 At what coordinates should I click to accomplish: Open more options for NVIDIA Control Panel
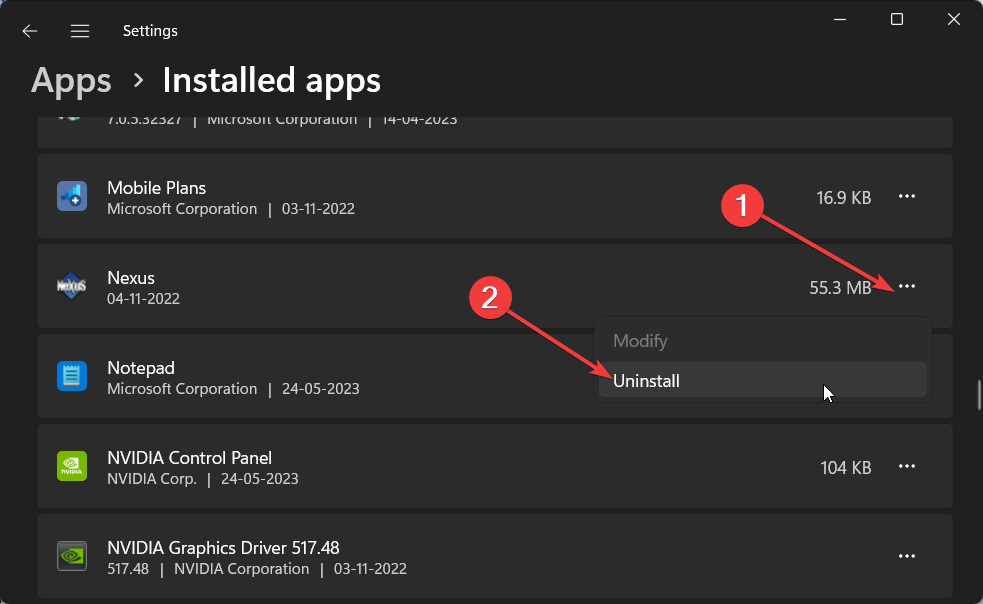907,466
